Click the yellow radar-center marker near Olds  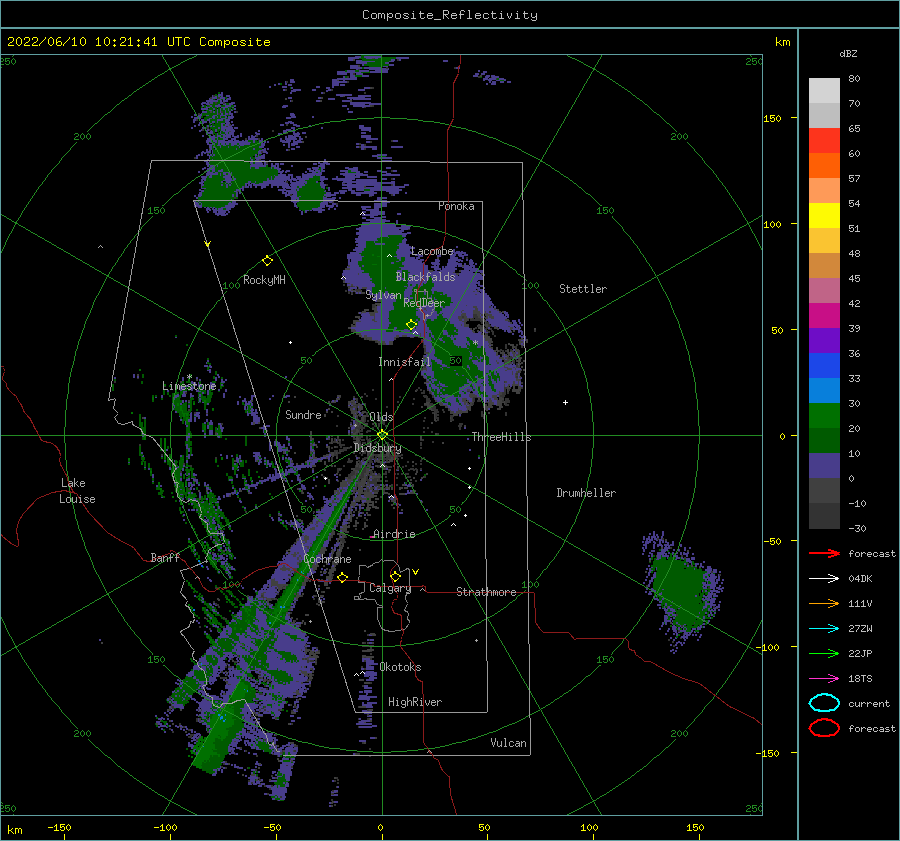382,435
